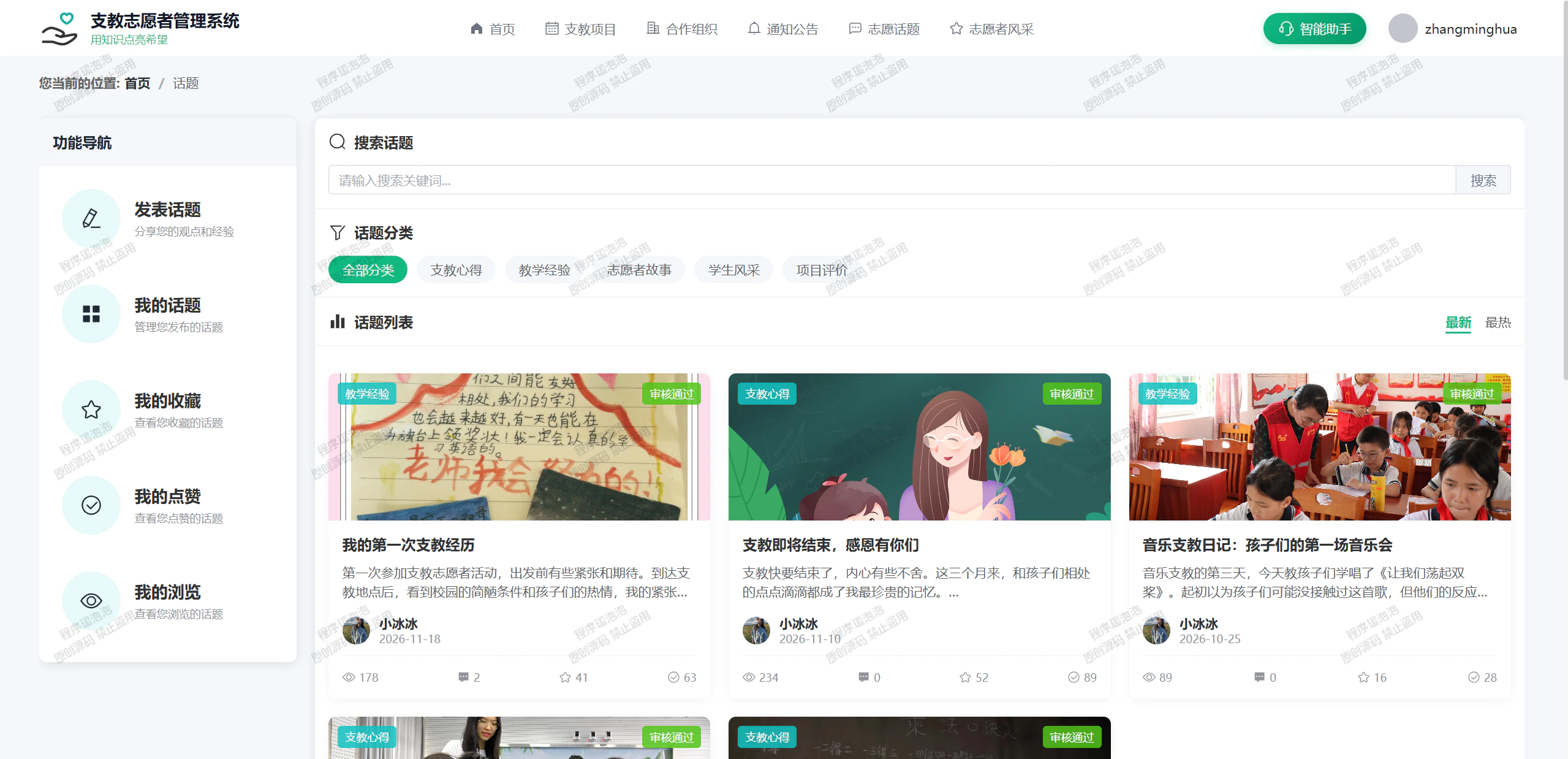Focus the topic search keyword field

[x=892, y=180]
